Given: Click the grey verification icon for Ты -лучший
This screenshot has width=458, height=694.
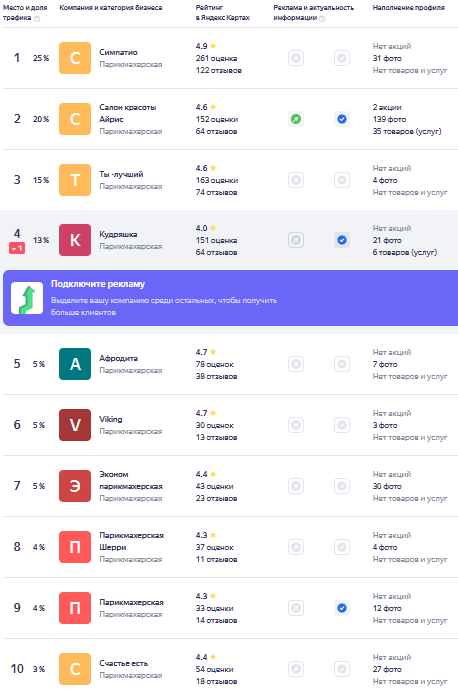Looking at the screenshot, I should click(x=342, y=180).
